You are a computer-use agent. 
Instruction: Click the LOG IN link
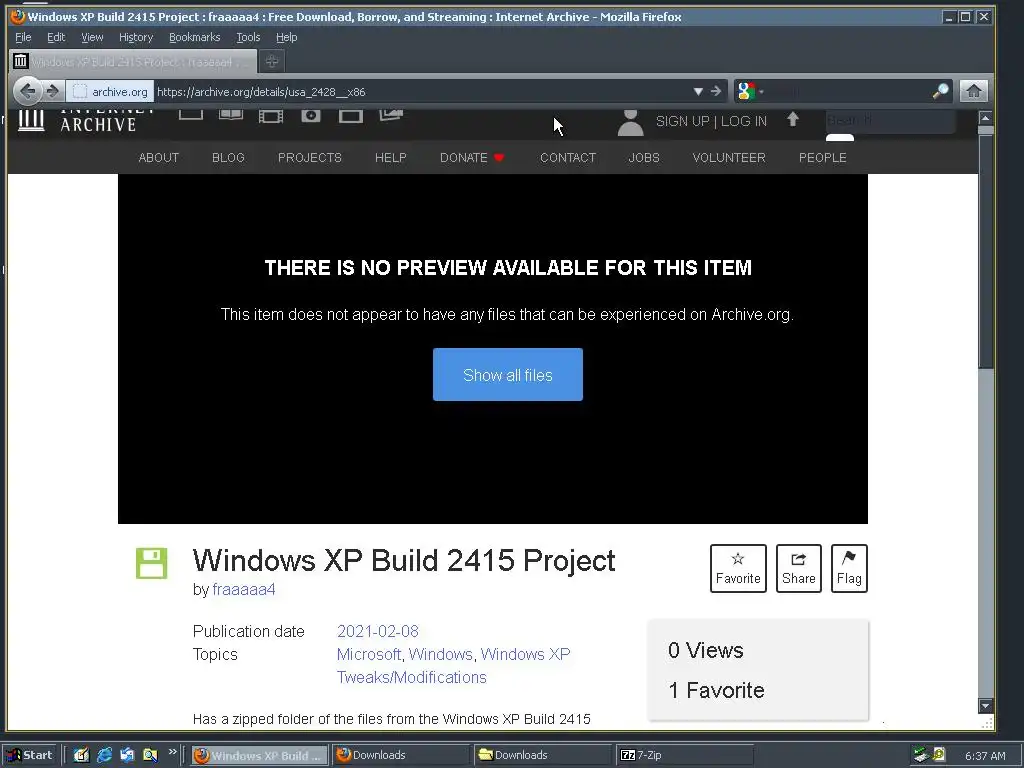pyautogui.click(x=744, y=121)
